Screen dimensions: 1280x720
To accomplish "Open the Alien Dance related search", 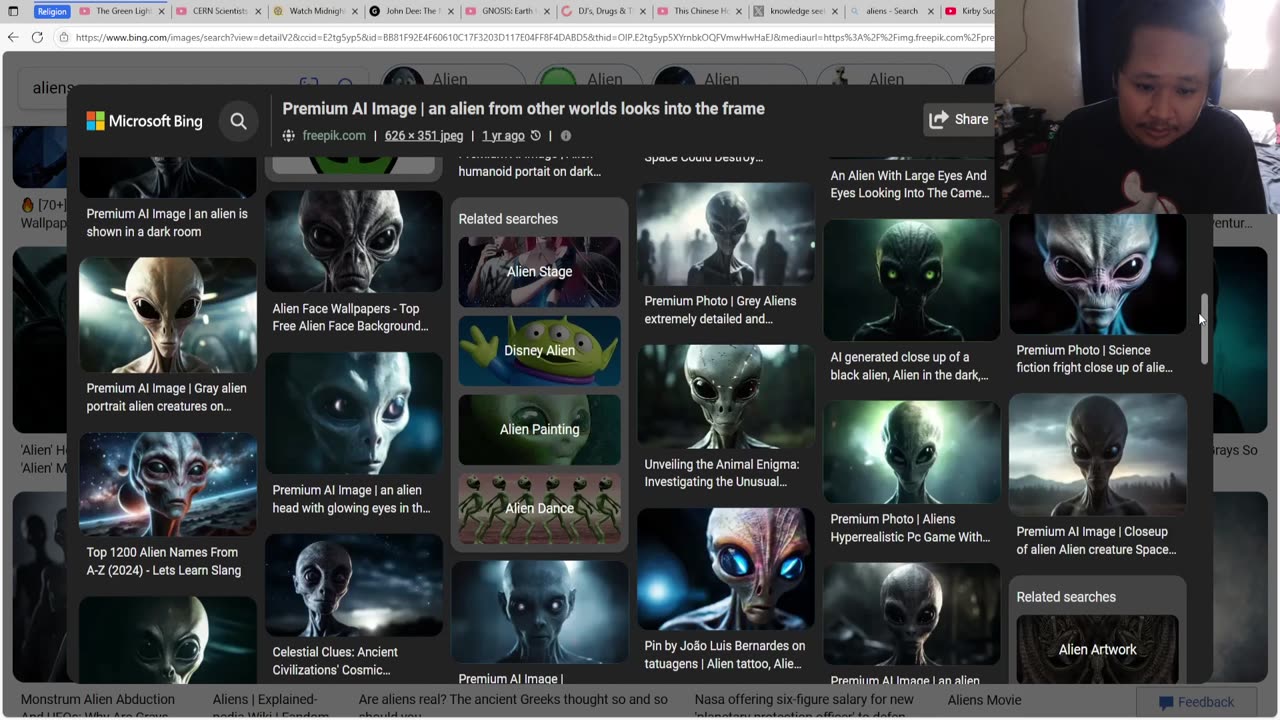I will pos(539,509).
